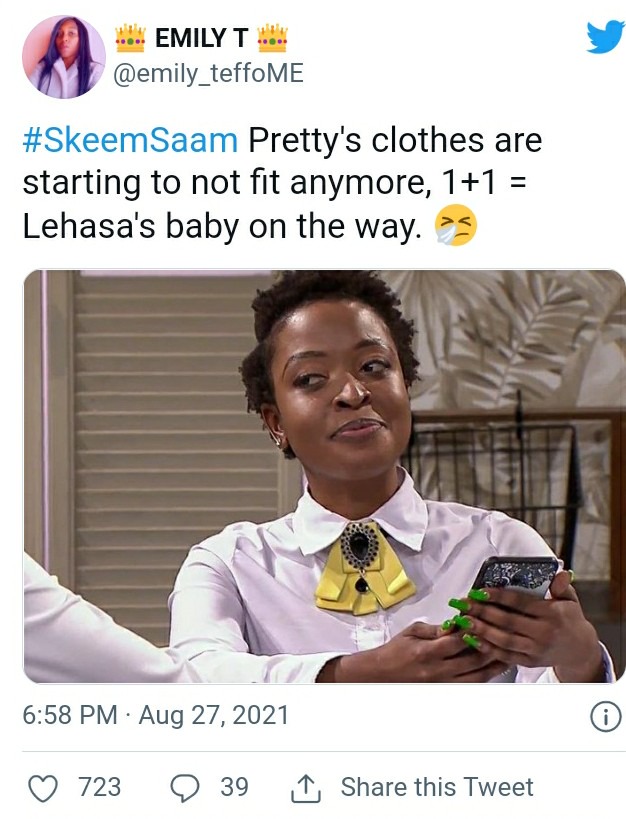Open replies via speech bubble icon
The height and width of the screenshot is (819, 626).
click(185, 788)
